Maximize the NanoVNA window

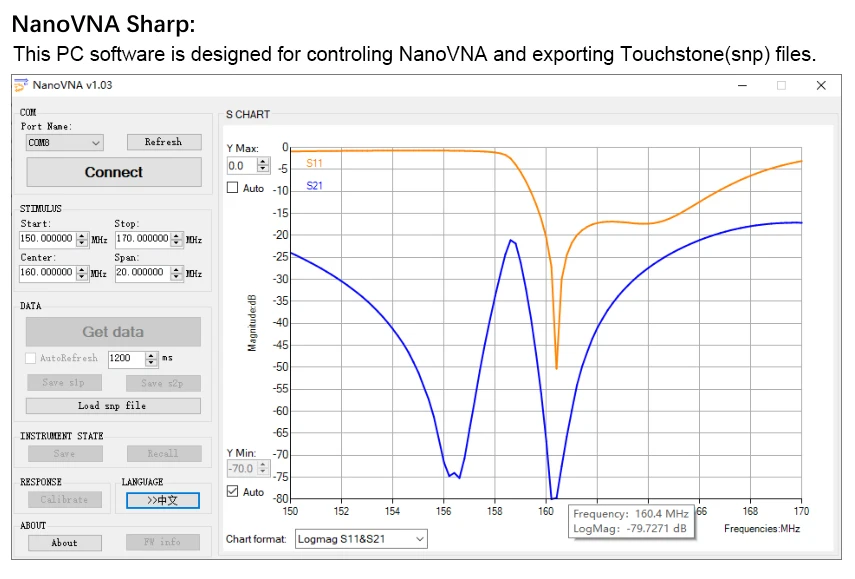(x=781, y=86)
